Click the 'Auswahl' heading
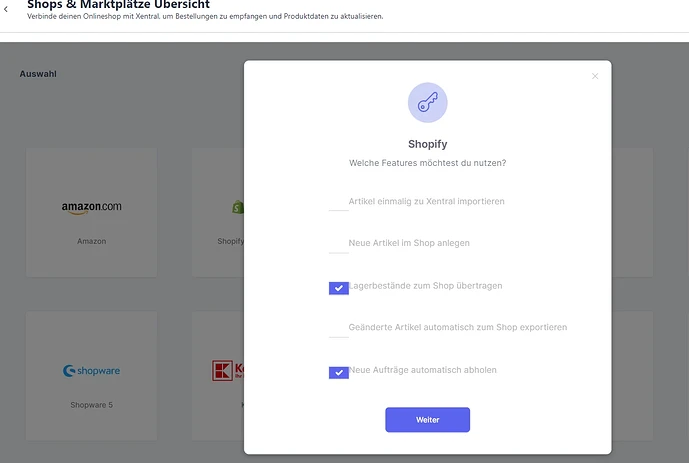Image resolution: width=689 pixels, height=463 pixels. (38, 74)
